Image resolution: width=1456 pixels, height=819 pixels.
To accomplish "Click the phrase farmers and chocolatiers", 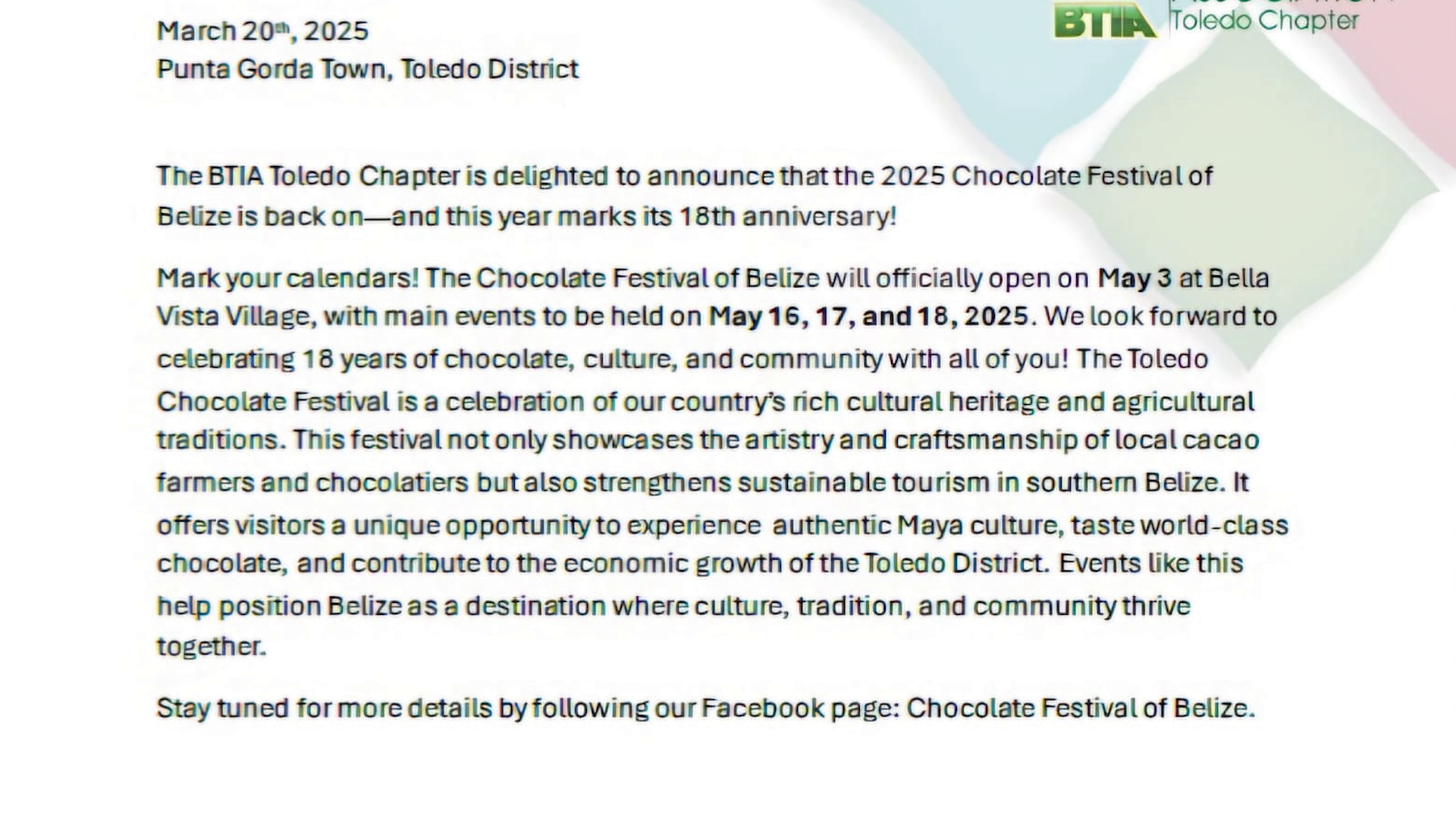I will click(x=312, y=483).
